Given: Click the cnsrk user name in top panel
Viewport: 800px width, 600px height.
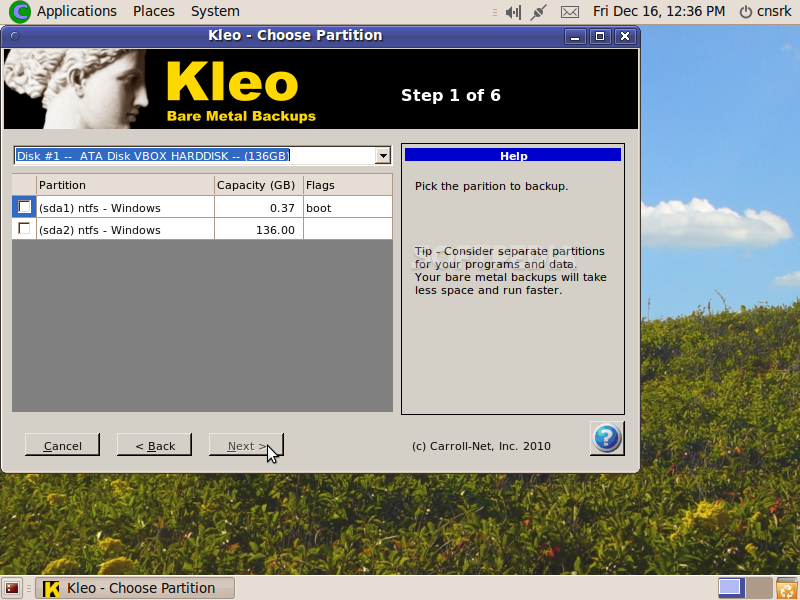Looking at the screenshot, I should pyautogui.click(x=774, y=11).
